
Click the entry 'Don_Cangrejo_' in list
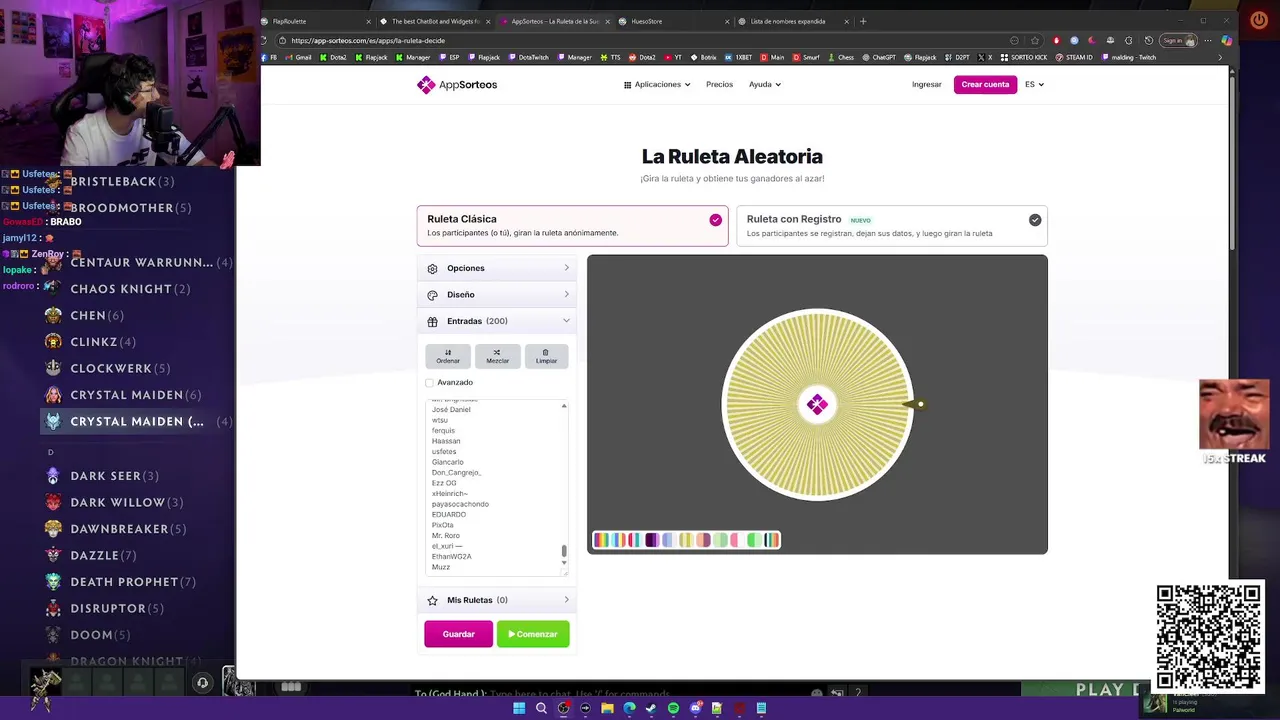pos(457,472)
